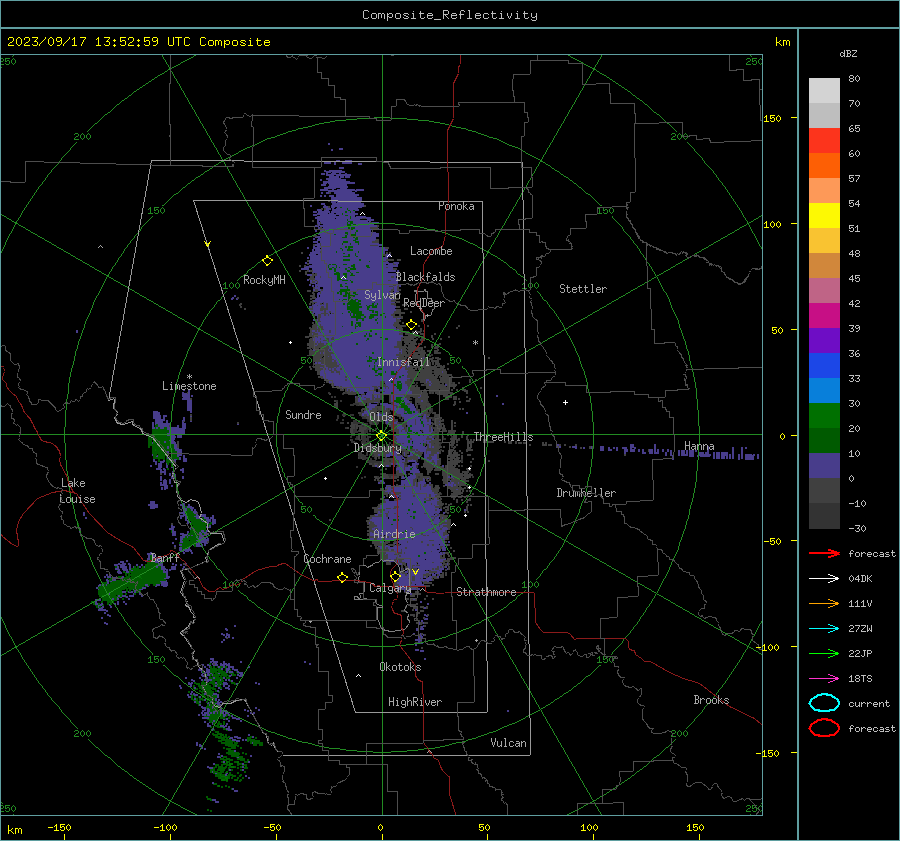900x841 pixels.
Task: Click the Sundre label
Action: pyautogui.click(x=303, y=414)
